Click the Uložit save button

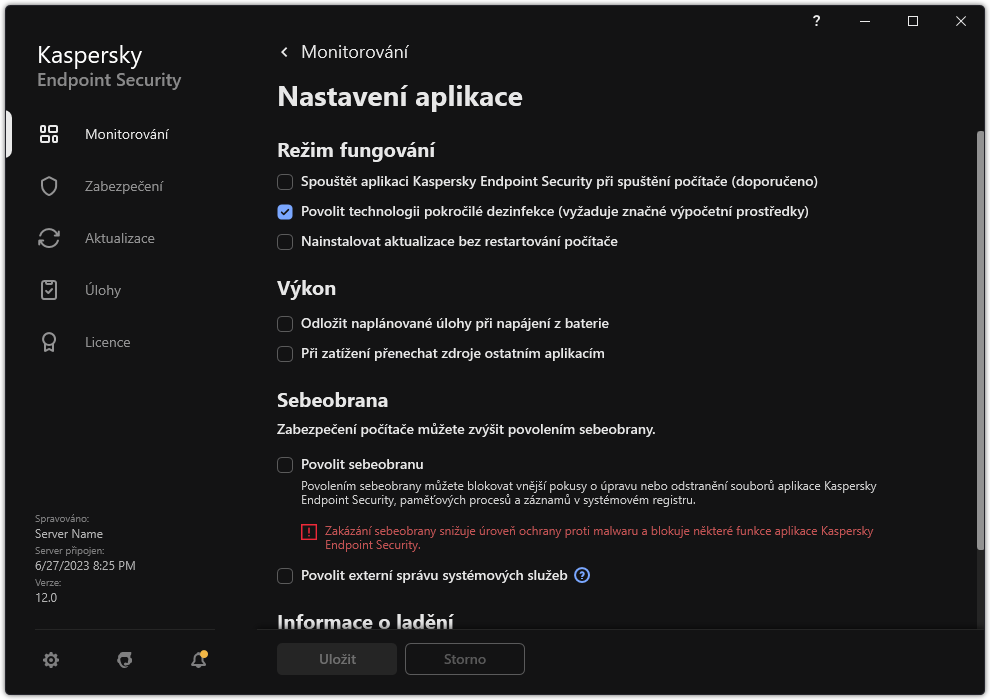point(336,658)
